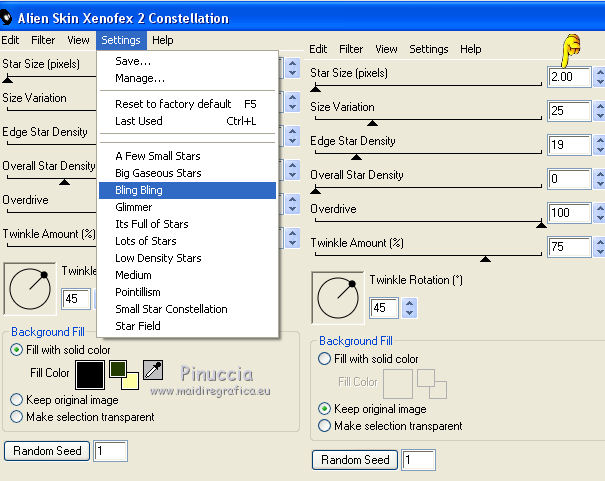The width and height of the screenshot is (605, 481).
Task: Choose Small Star Constellation preset
Action: 187,309
